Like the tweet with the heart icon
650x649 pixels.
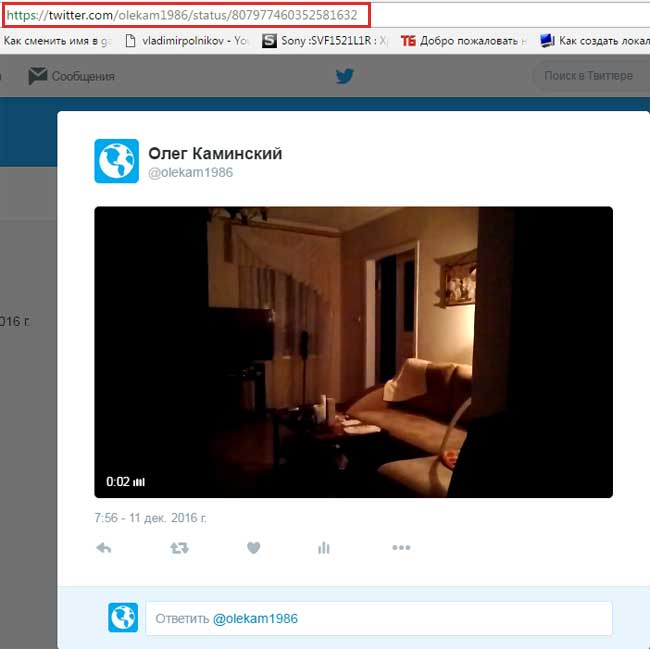(253, 548)
